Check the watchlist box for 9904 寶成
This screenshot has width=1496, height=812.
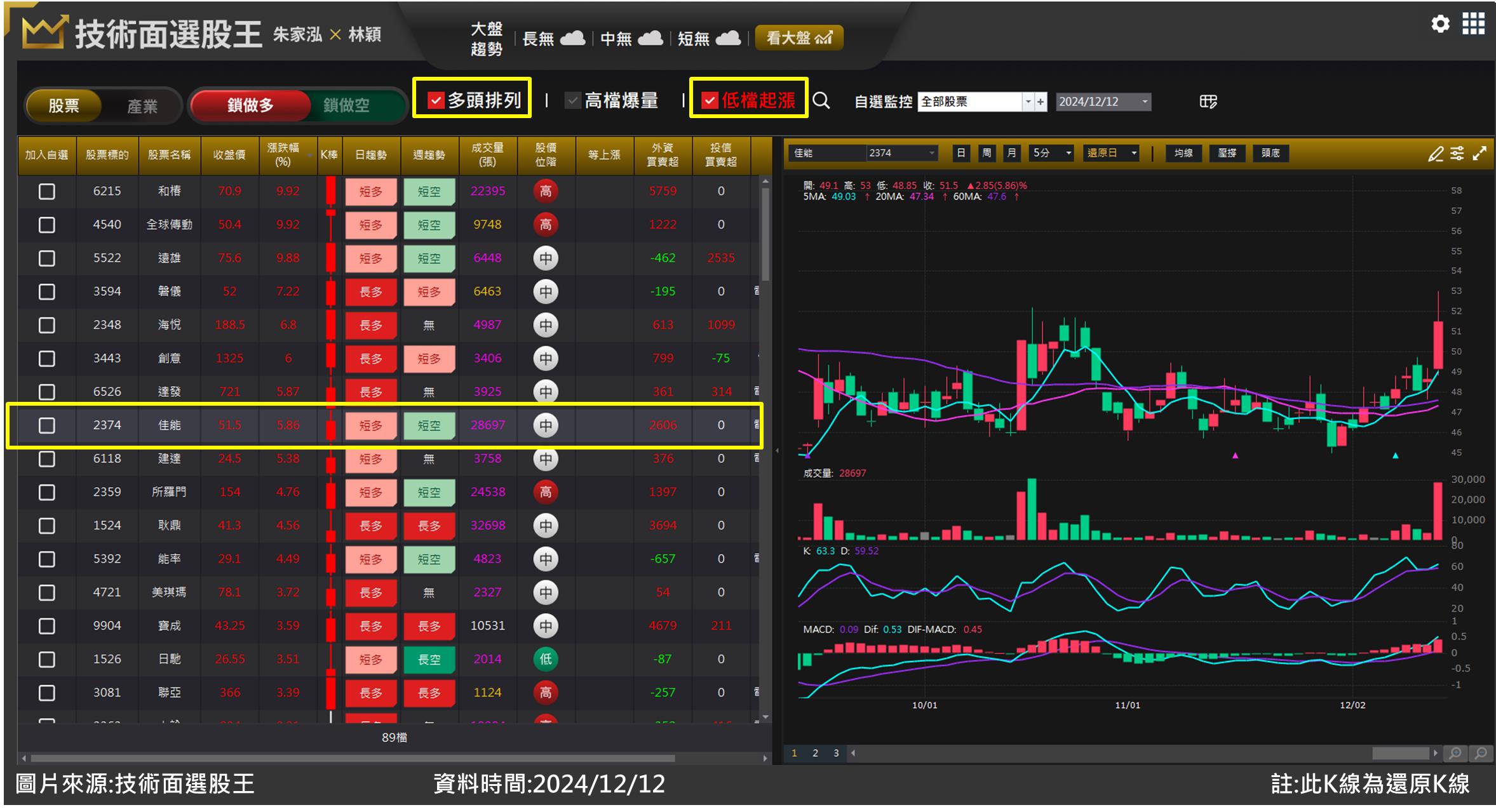pyautogui.click(x=47, y=626)
